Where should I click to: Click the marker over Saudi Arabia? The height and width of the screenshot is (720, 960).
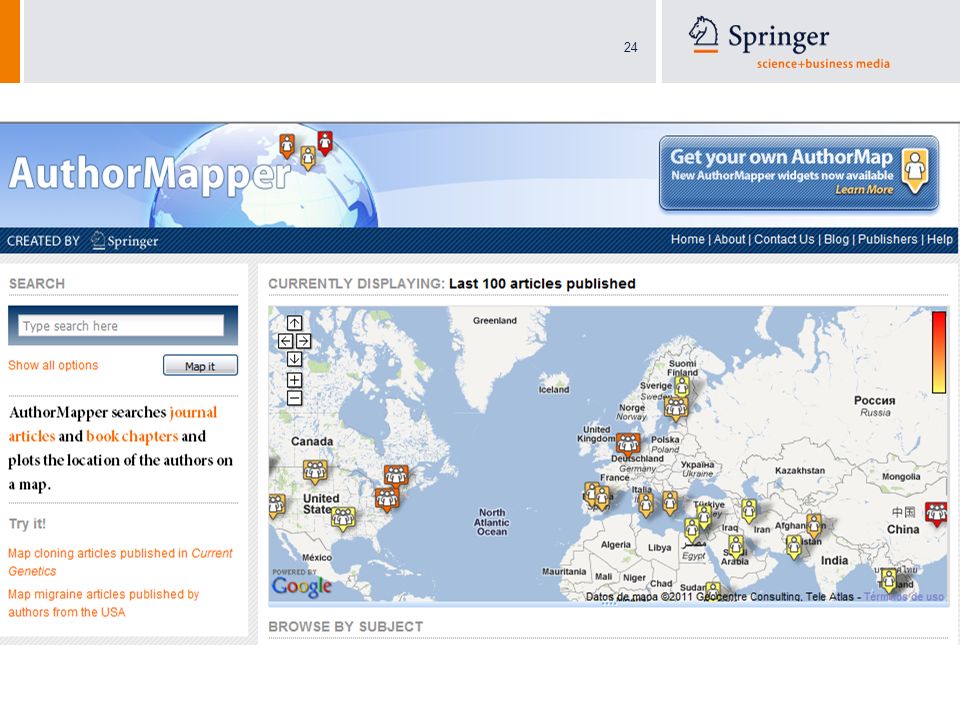tap(735, 546)
